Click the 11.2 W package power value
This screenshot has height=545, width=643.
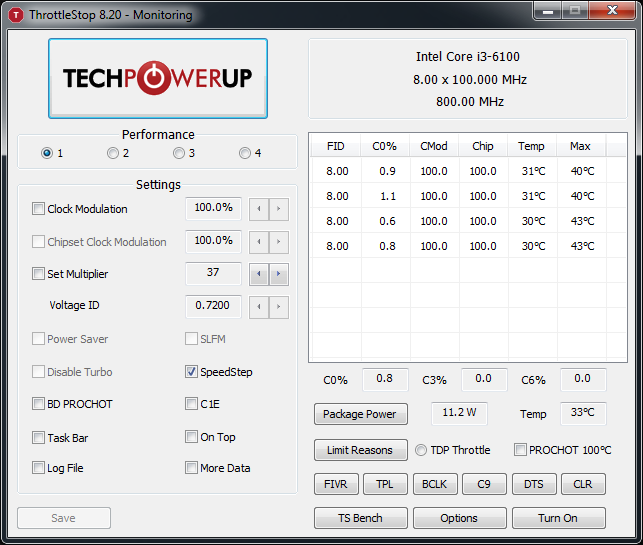[459, 413]
